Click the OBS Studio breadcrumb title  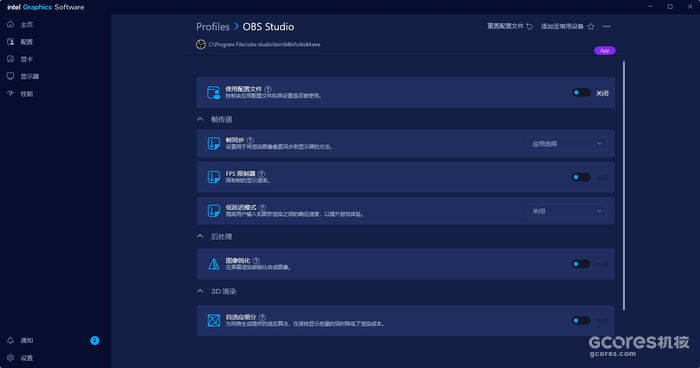coord(268,27)
